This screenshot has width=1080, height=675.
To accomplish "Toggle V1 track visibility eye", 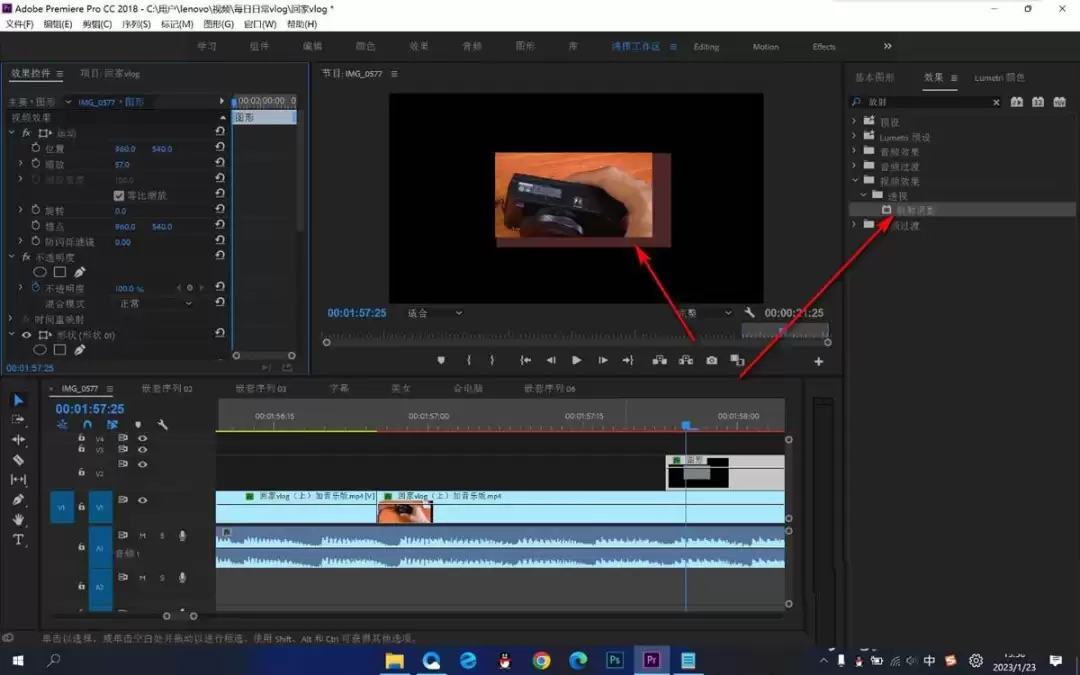I will [x=143, y=500].
